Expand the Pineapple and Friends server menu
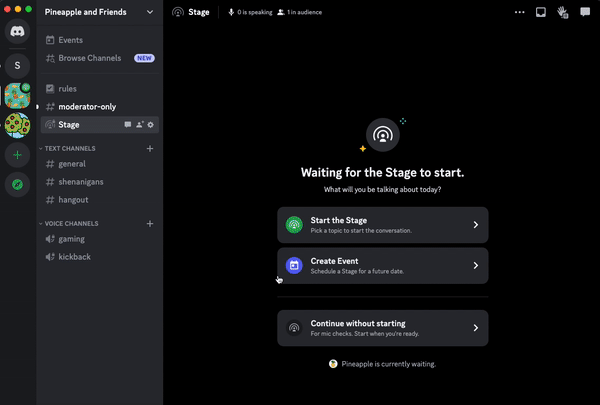 pyautogui.click(x=150, y=12)
